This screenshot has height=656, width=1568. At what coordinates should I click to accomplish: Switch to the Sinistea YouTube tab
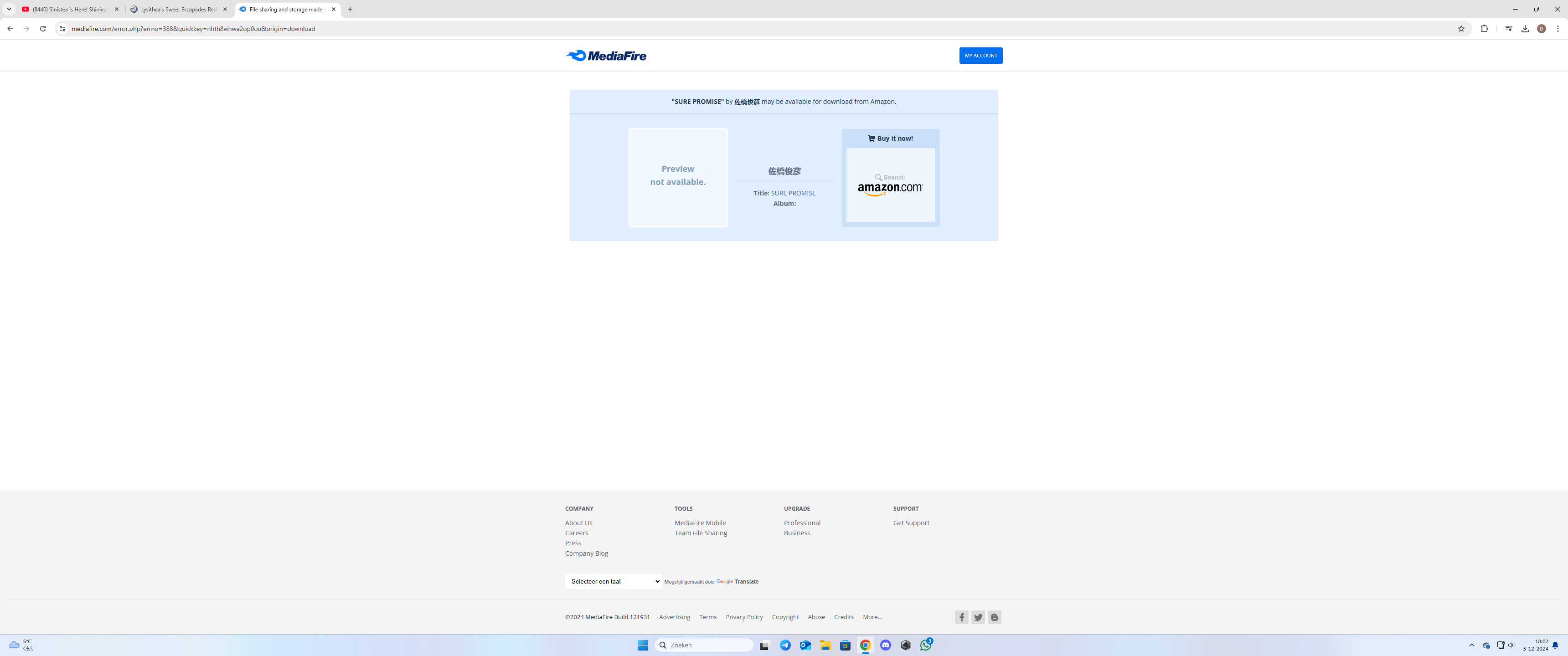pos(69,9)
